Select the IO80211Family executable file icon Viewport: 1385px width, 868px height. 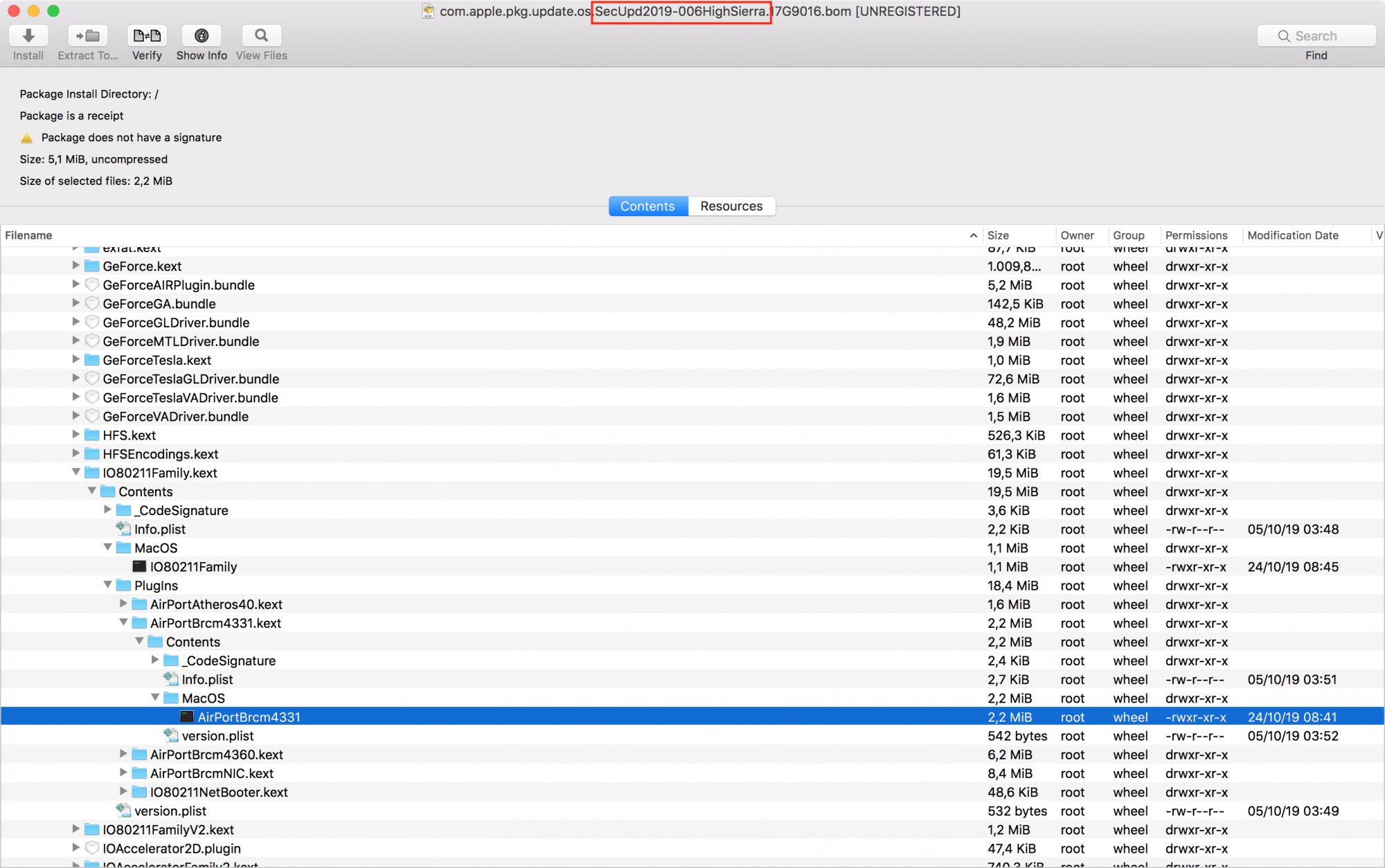[x=140, y=567]
